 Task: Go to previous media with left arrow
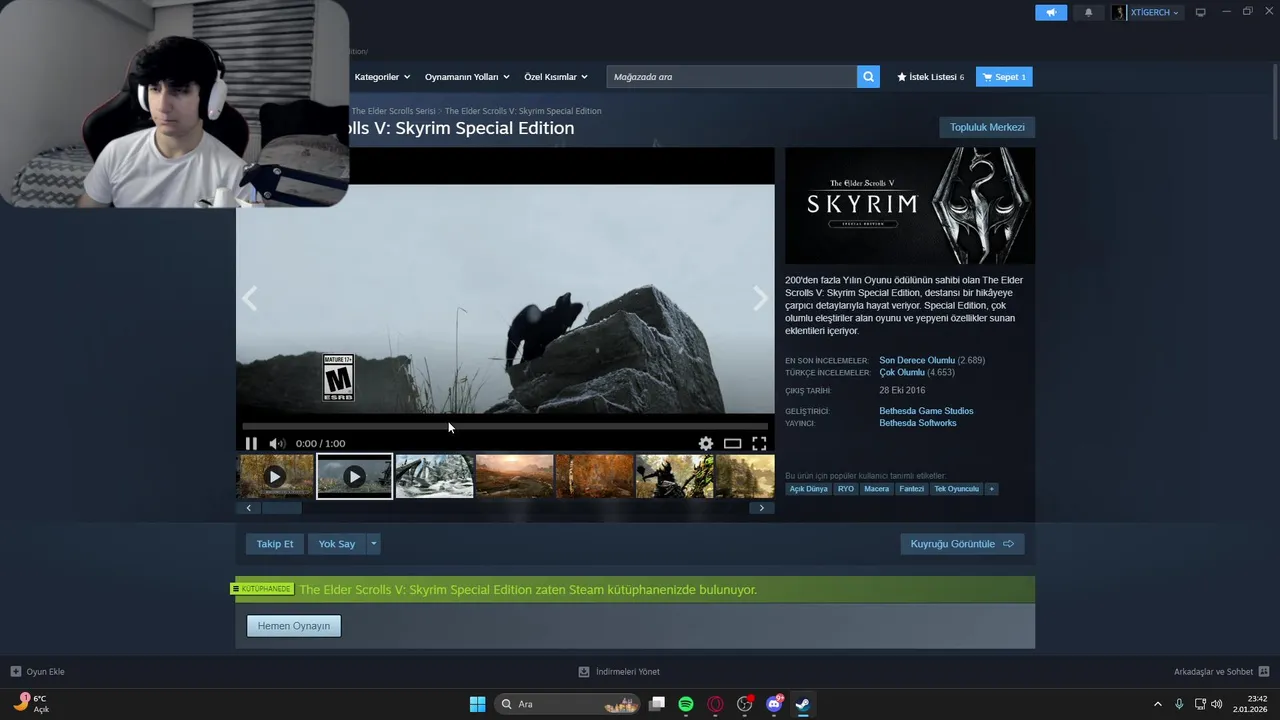[x=249, y=298]
